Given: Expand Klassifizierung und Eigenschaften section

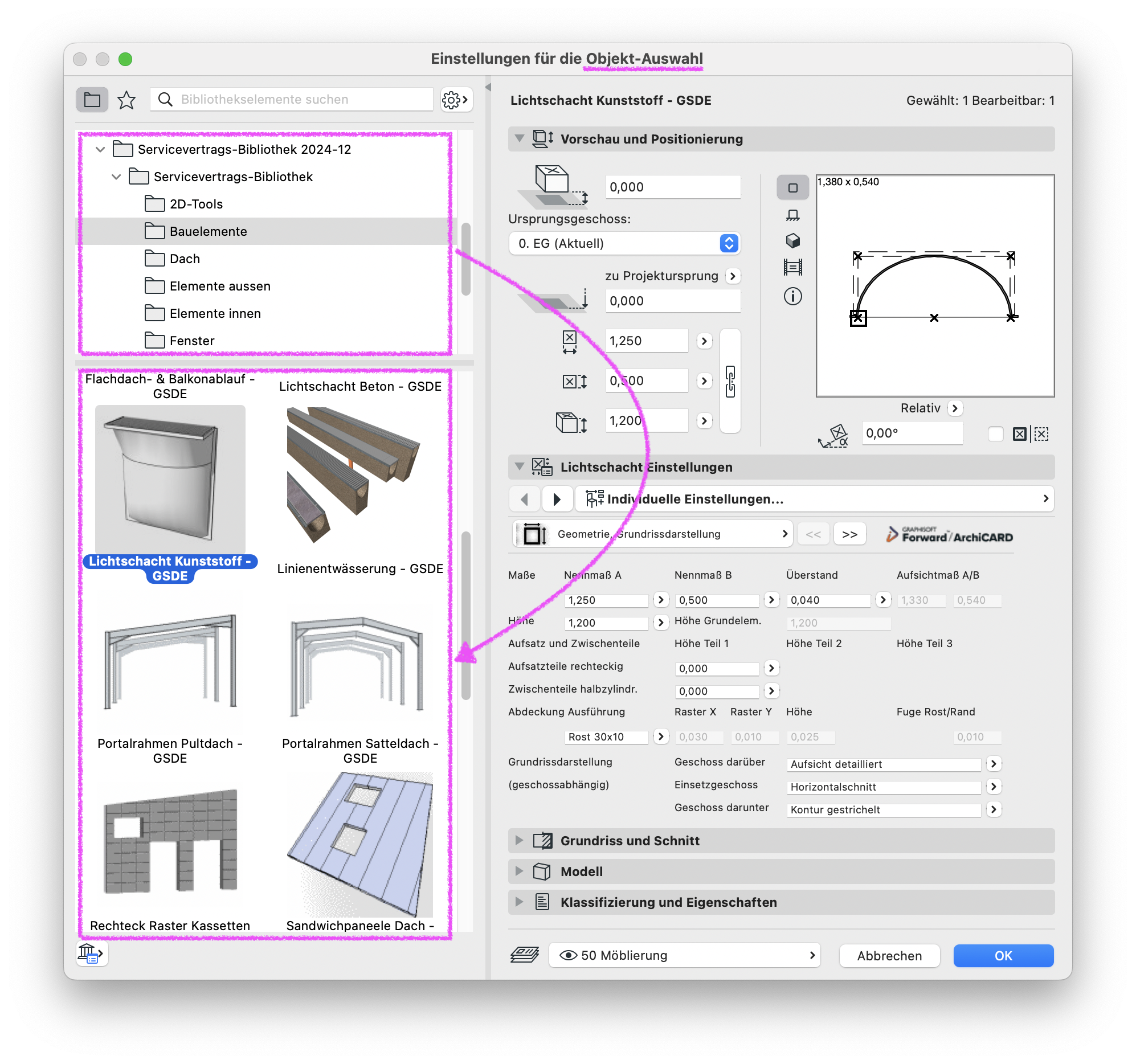Looking at the screenshot, I should (520, 902).
